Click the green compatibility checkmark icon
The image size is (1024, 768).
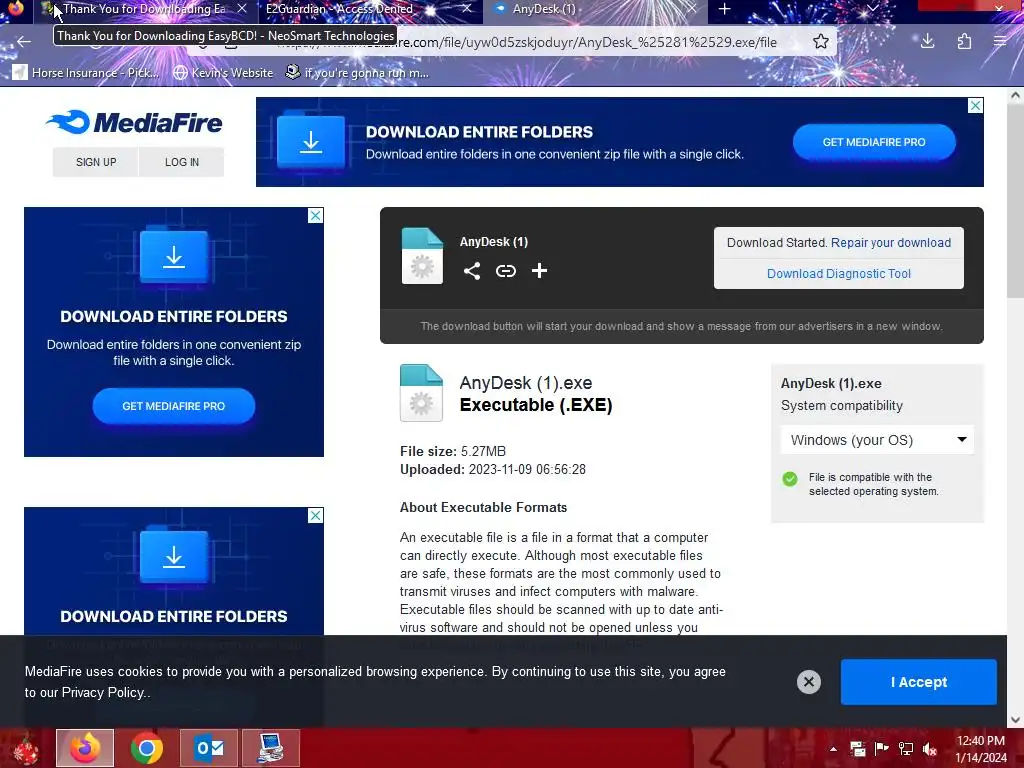pyautogui.click(x=790, y=479)
